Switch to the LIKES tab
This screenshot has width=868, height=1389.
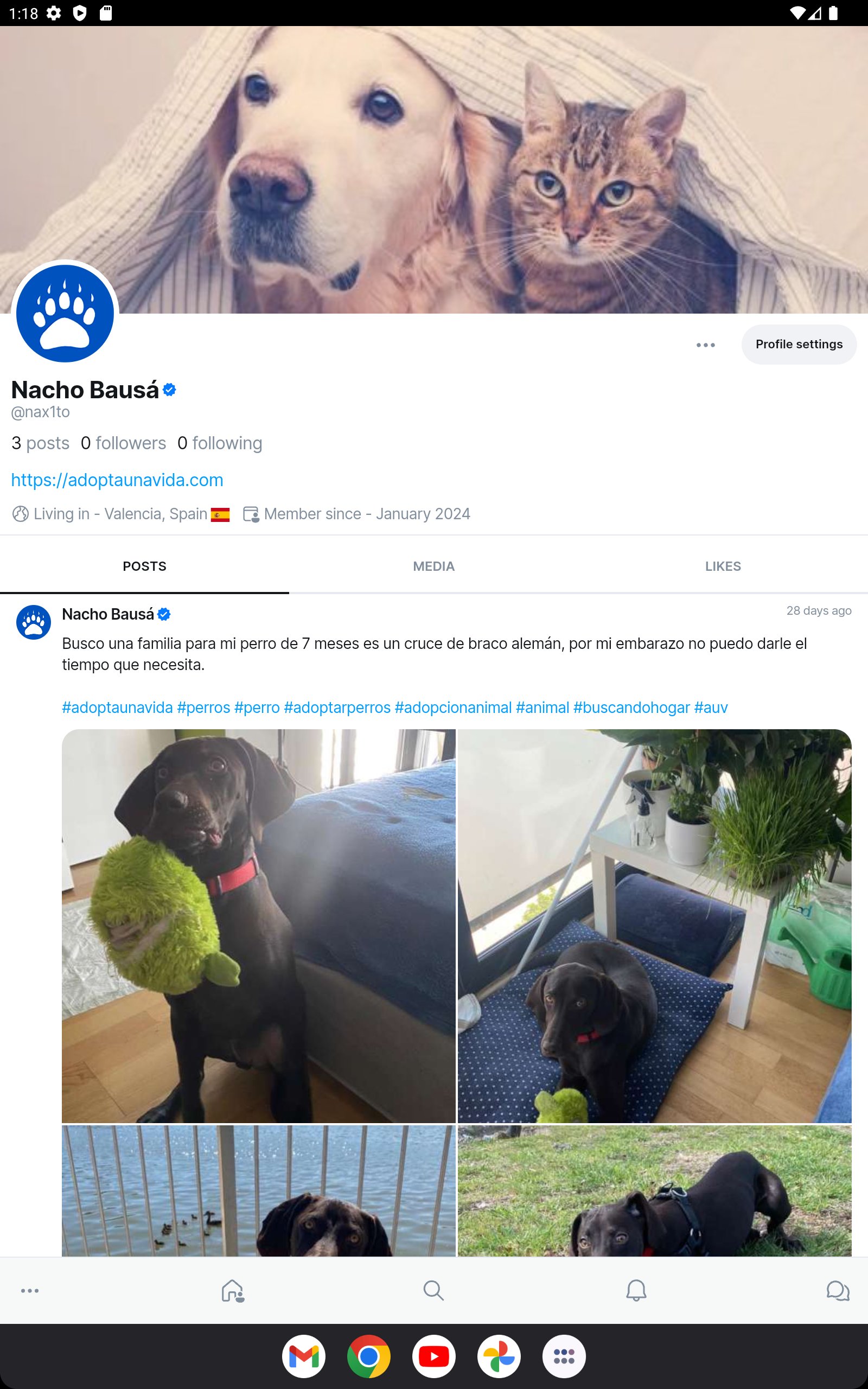723,566
